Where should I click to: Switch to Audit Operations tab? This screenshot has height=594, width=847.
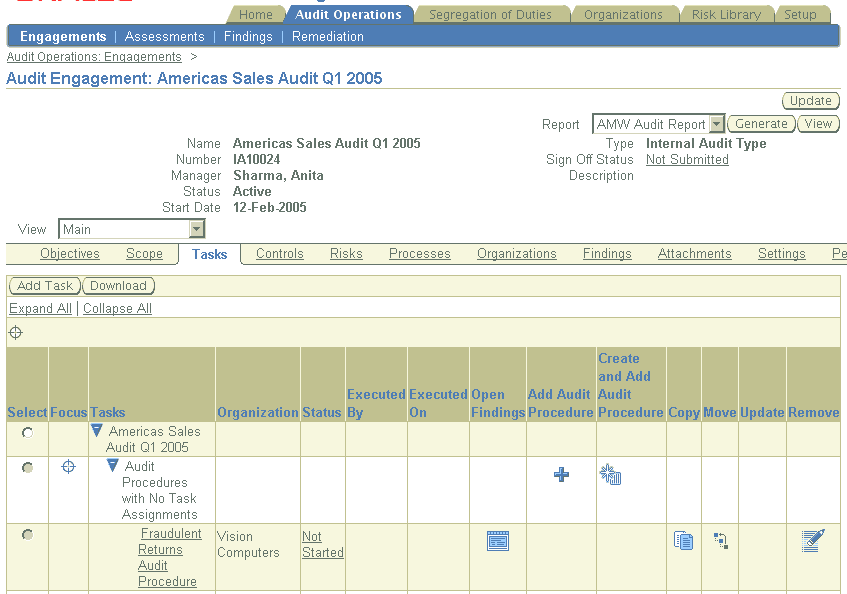pos(348,15)
